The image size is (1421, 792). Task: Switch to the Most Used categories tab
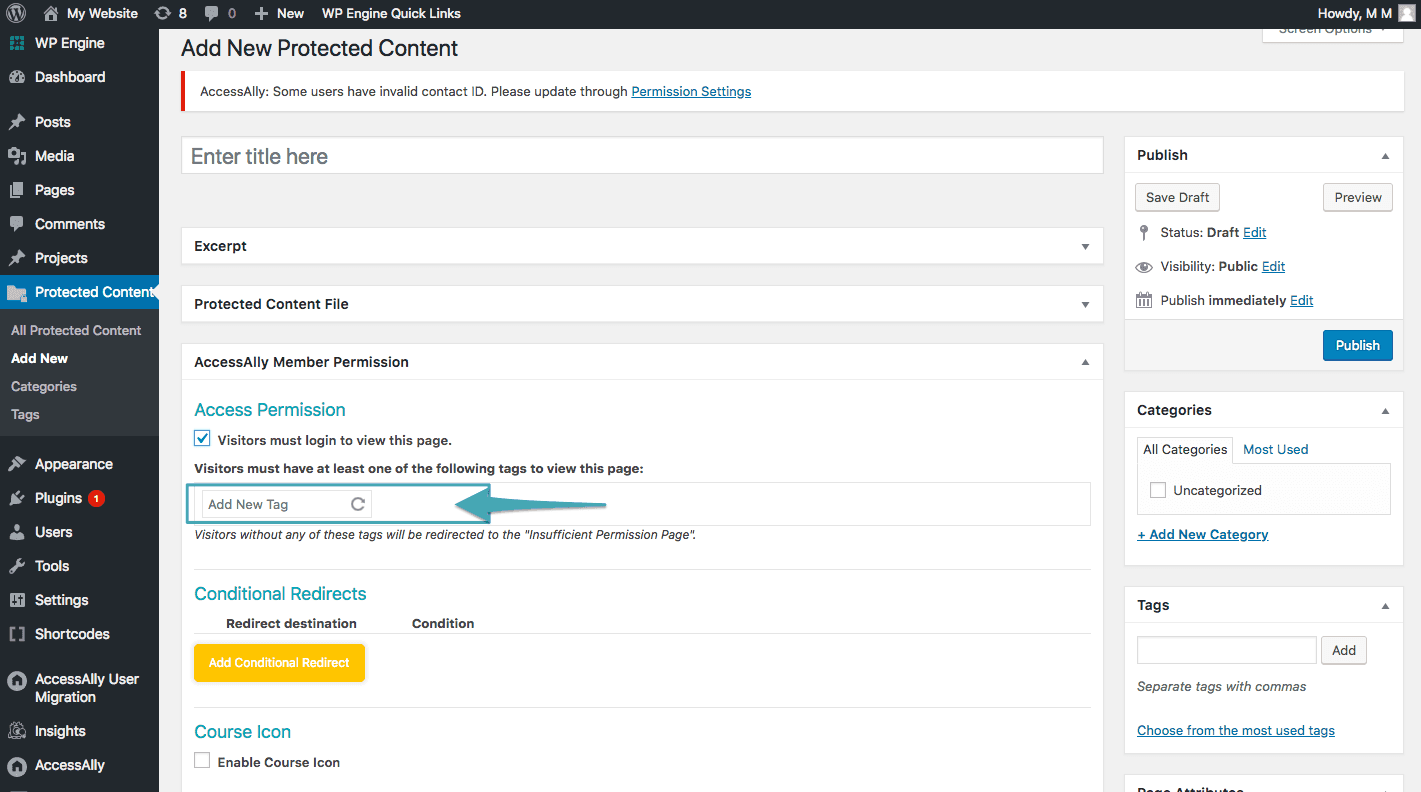click(x=1275, y=449)
